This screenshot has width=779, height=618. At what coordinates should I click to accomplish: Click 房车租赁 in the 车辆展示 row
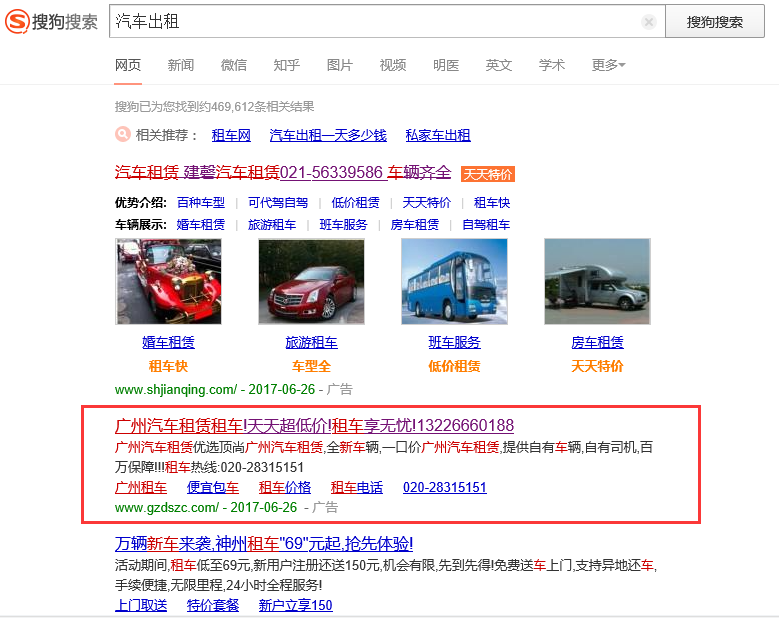(415, 225)
